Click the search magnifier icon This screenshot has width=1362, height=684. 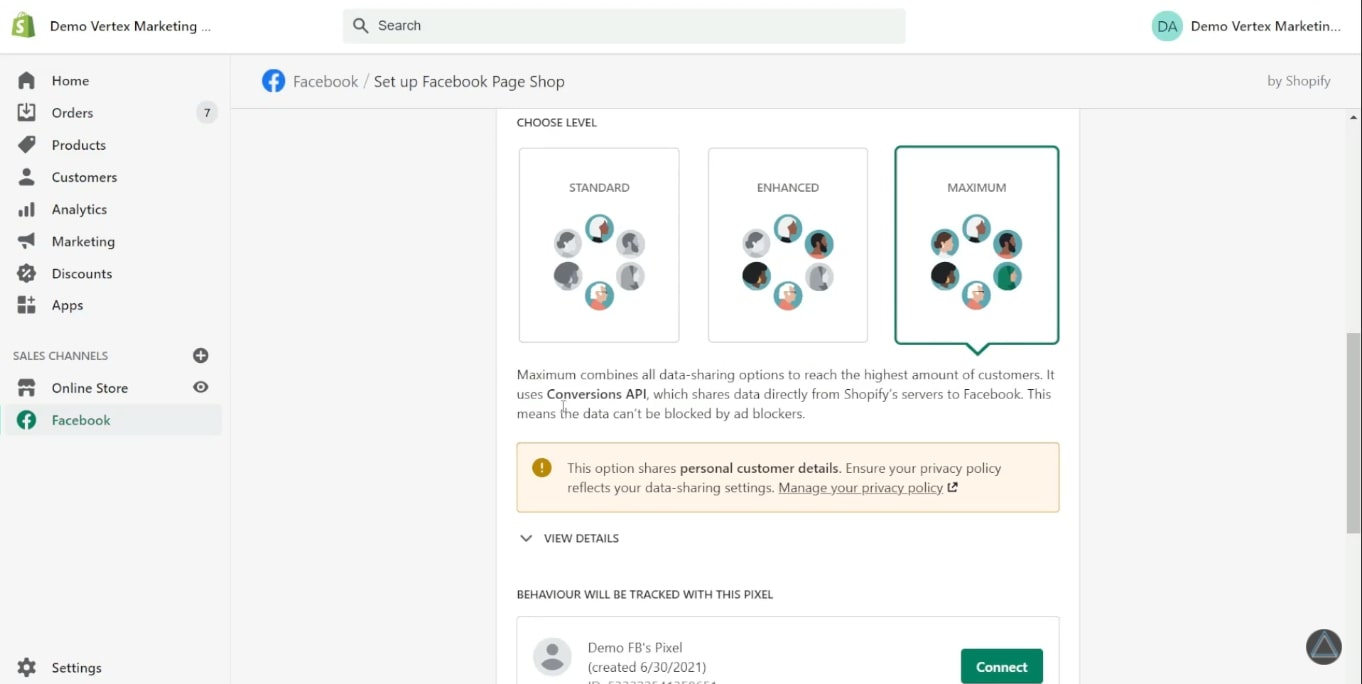(x=361, y=26)
